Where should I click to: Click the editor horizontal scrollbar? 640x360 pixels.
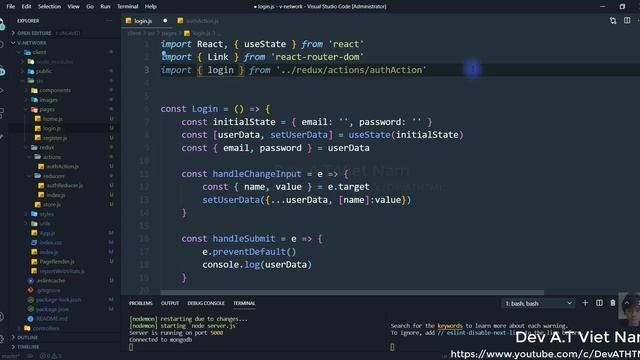point(352,292)
